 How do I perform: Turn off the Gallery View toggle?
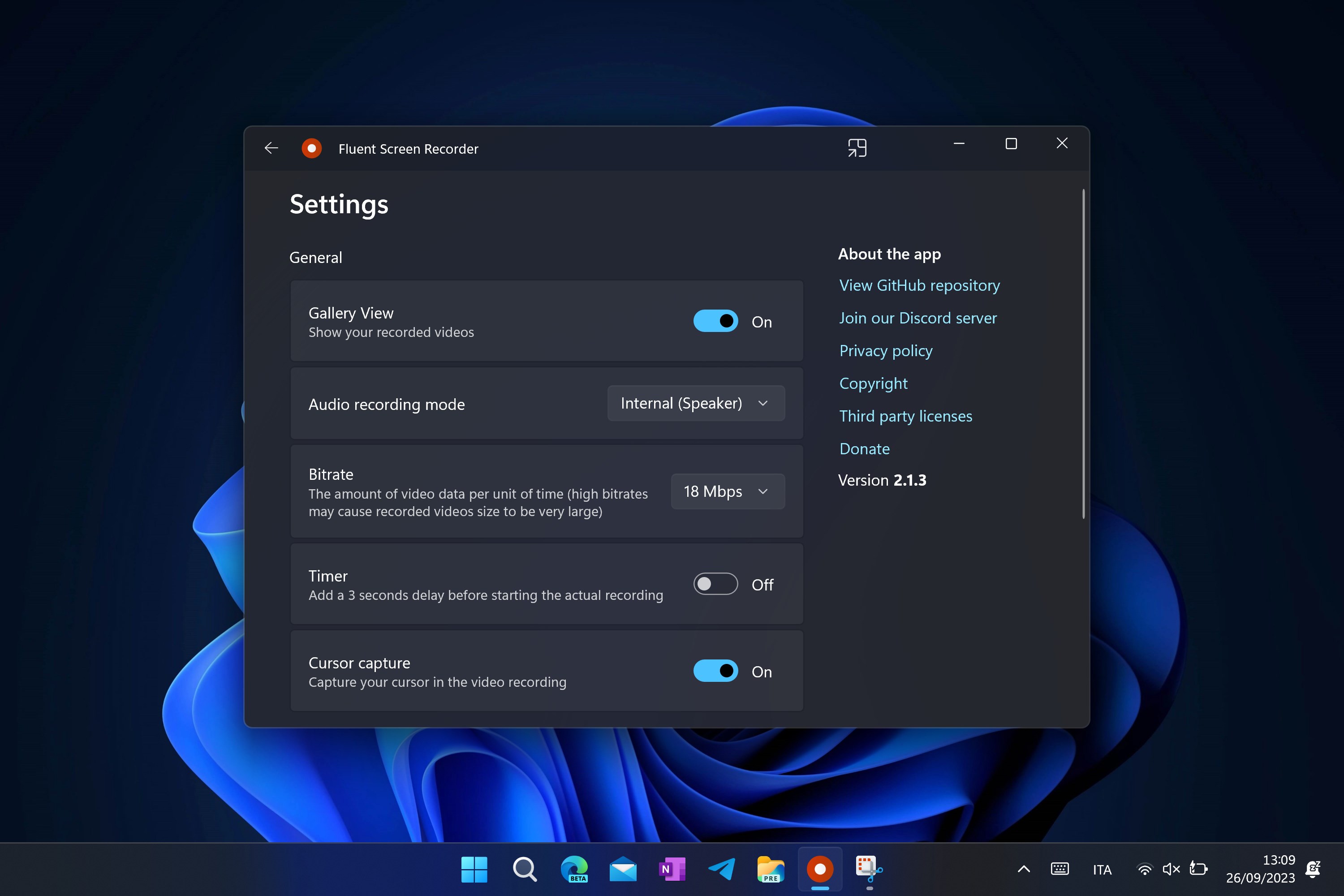point(715,321)
